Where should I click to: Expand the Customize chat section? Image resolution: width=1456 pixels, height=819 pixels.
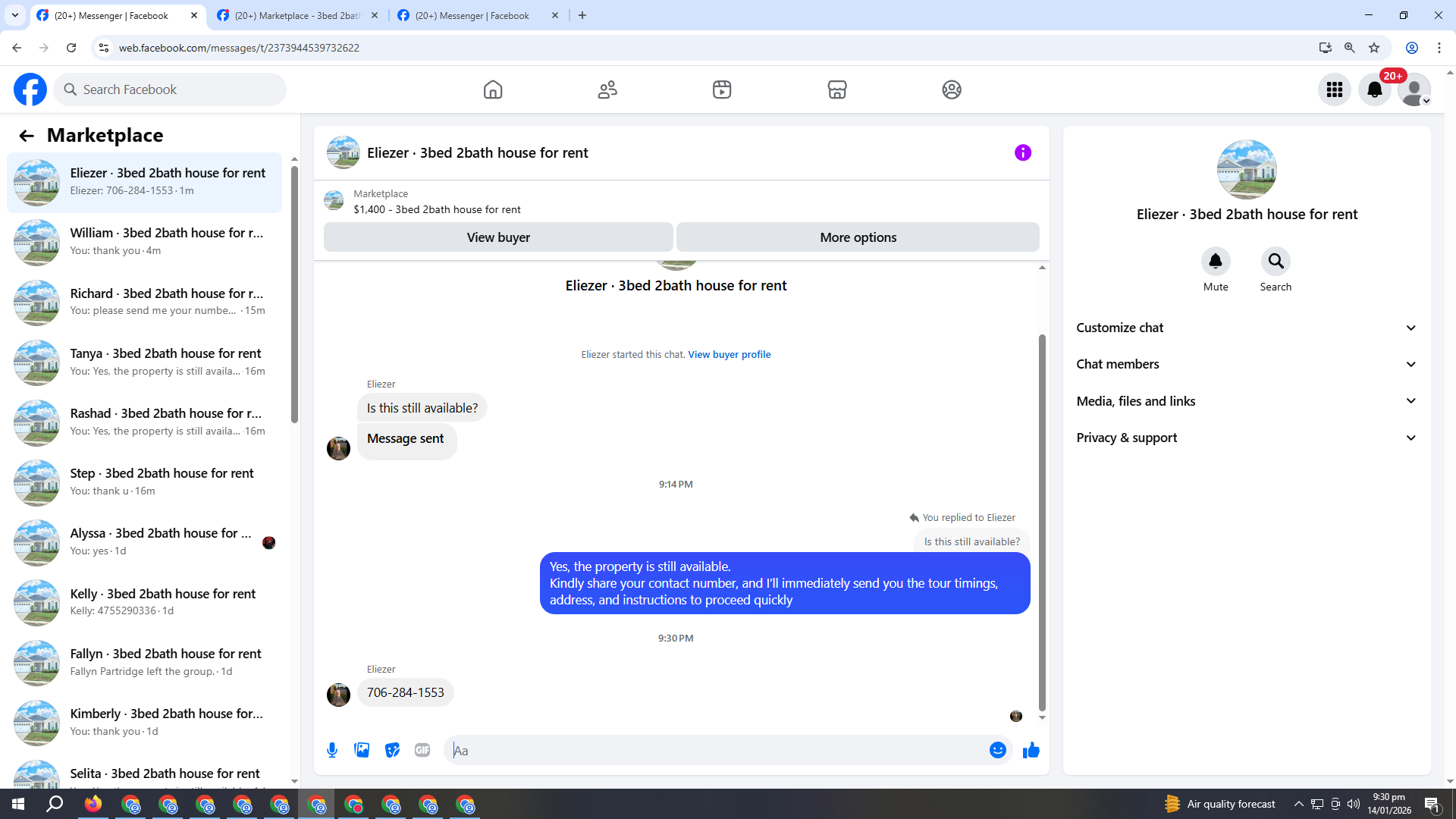tap(1246, 328)
